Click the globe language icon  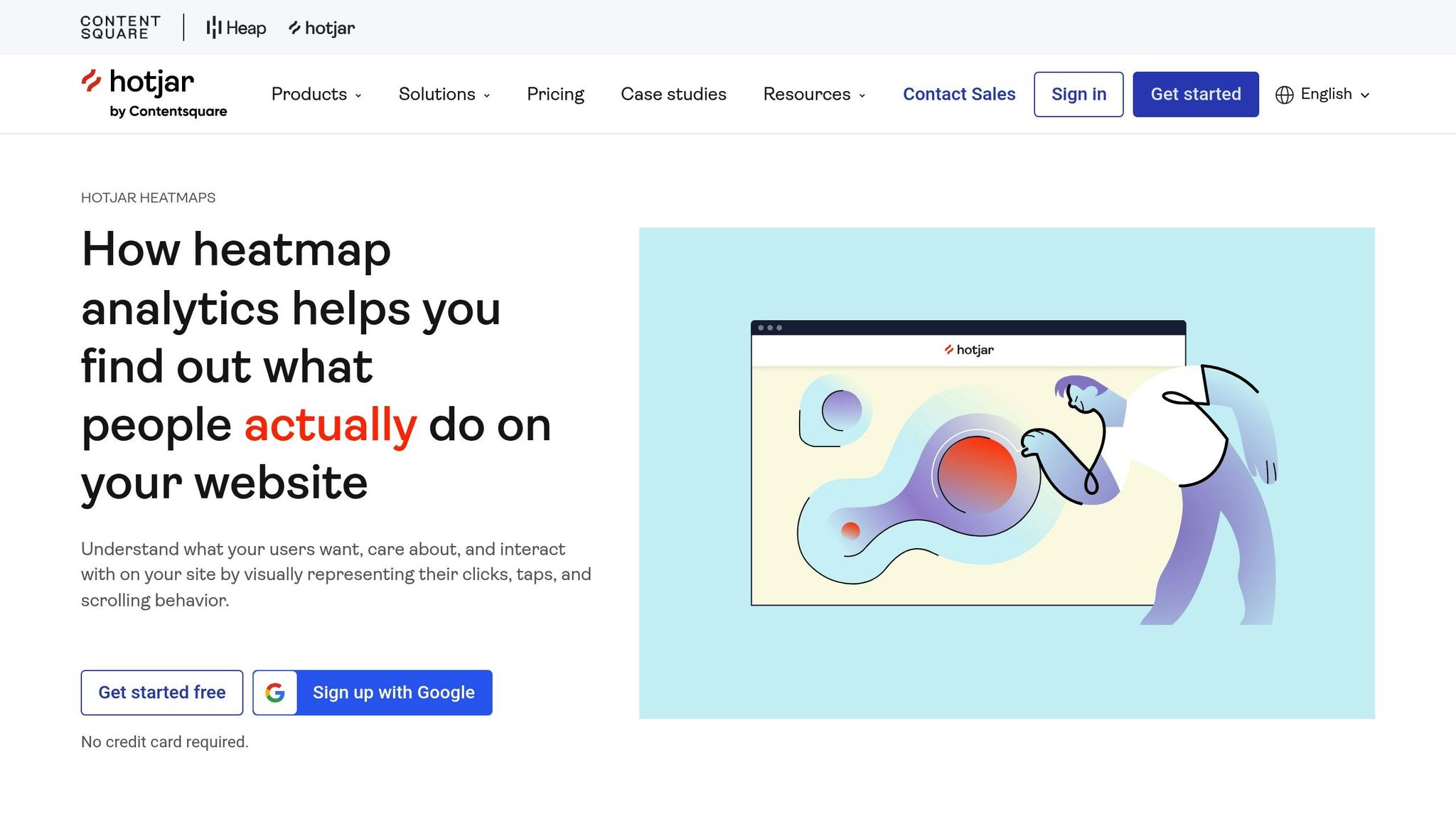1284,95
